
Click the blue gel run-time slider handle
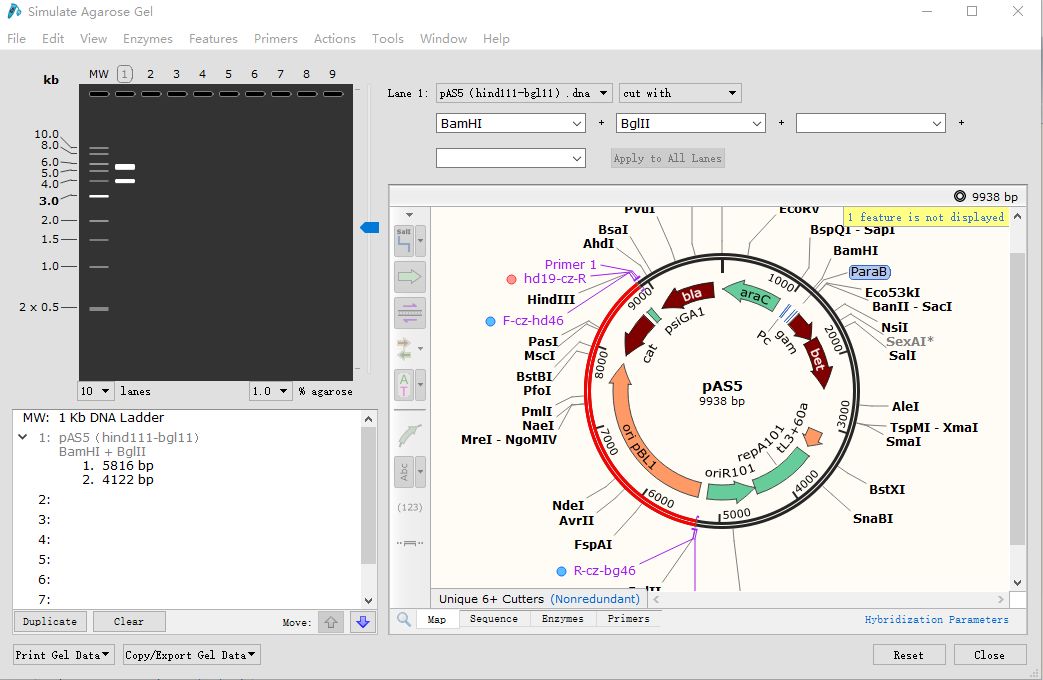[370, 228]
